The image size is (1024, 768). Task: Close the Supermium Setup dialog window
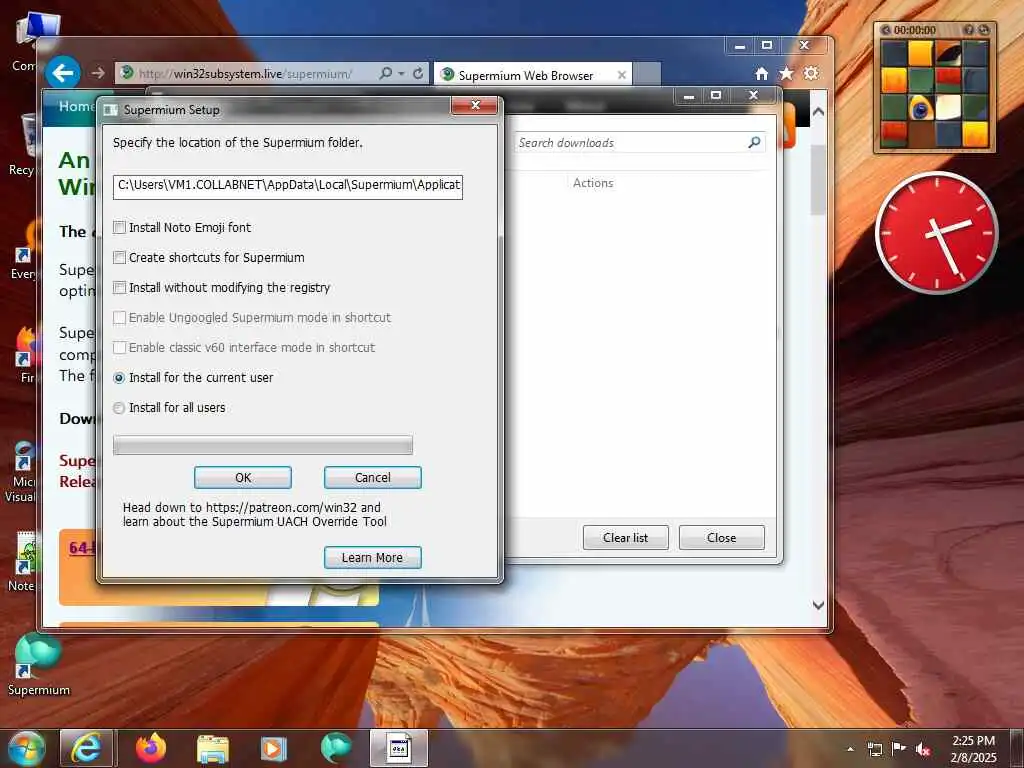click(475, 105)
